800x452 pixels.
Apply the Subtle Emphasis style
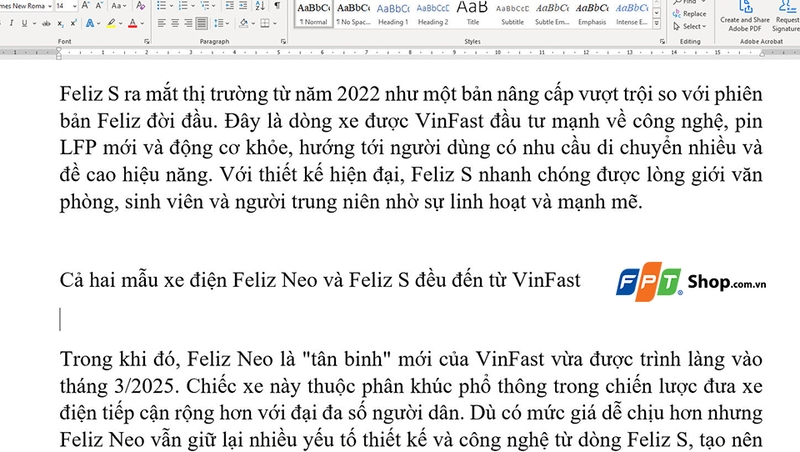click(552, 13)
